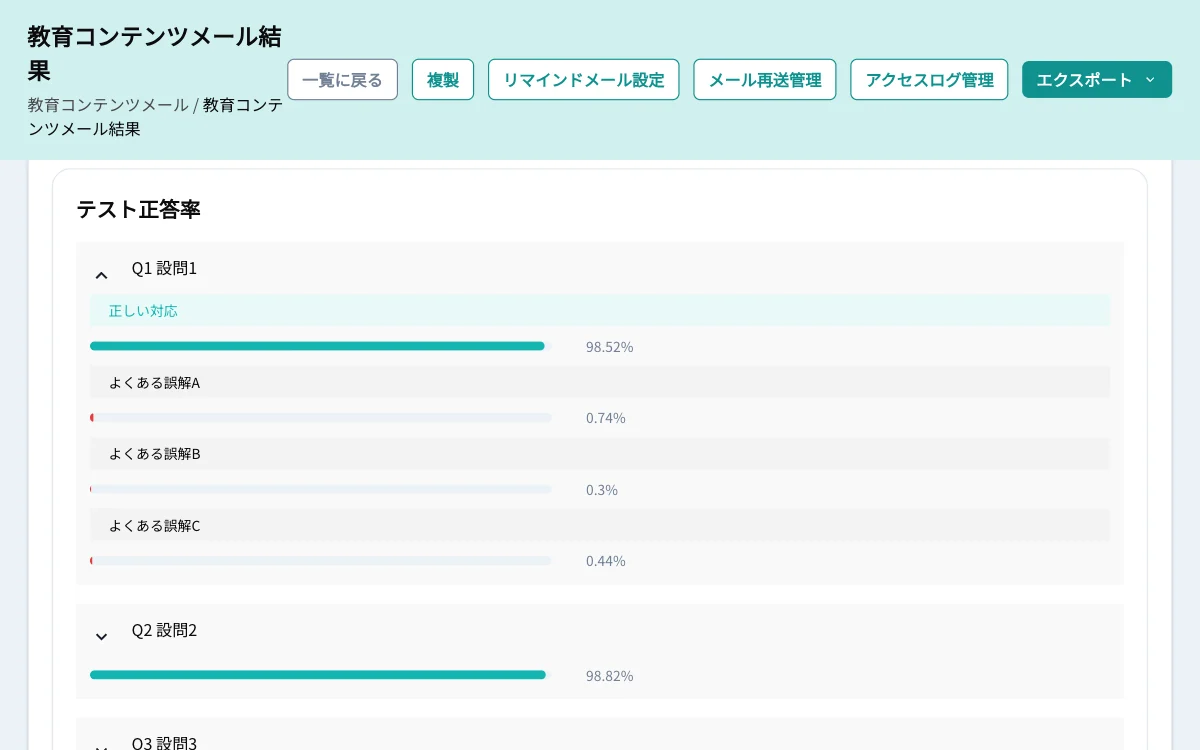Screen dimensions: 1200x750
Task: Click the 0.74% progress bar
Action: (x=320, y=418)
